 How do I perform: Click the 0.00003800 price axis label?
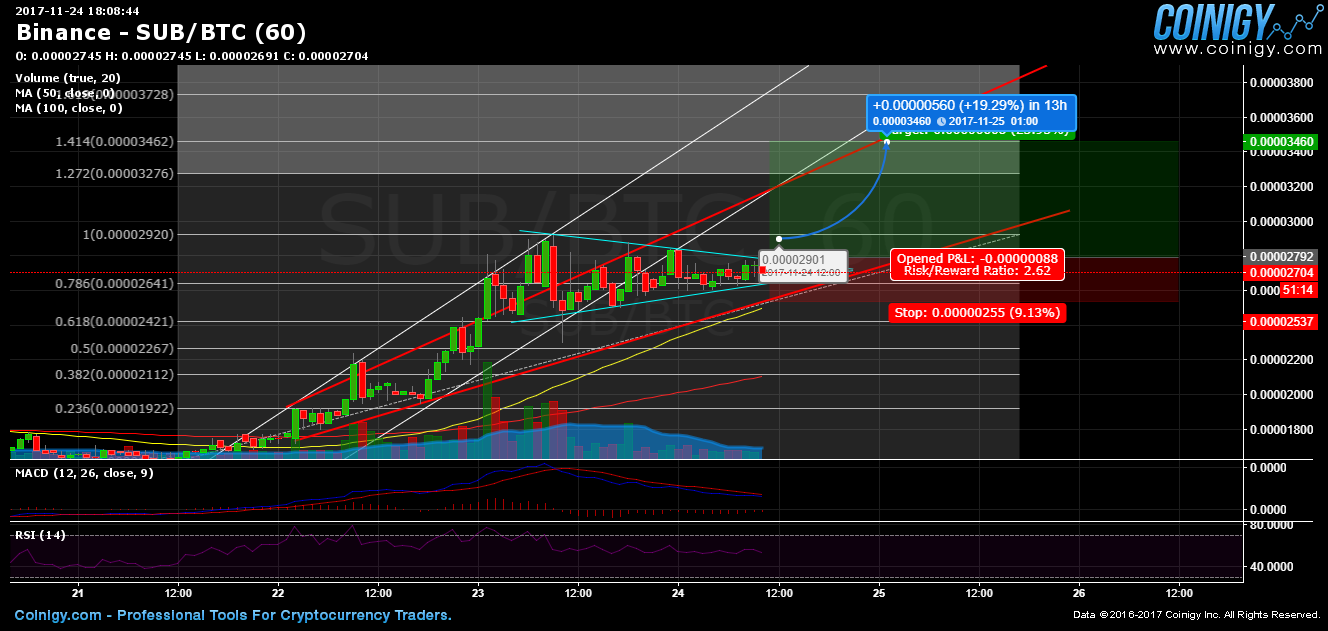tap(1284, 83)
